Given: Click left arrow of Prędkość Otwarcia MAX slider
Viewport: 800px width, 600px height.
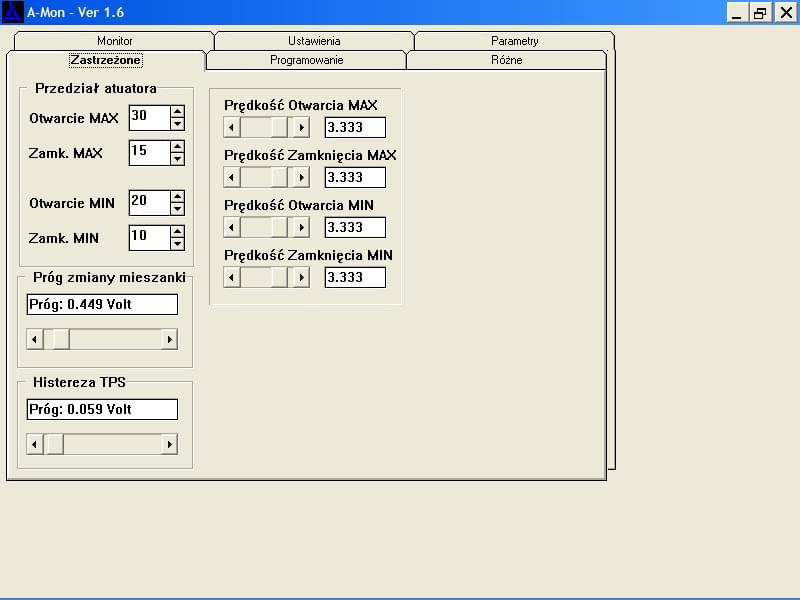Looking at the screenshot, I should tap(232, 127).
